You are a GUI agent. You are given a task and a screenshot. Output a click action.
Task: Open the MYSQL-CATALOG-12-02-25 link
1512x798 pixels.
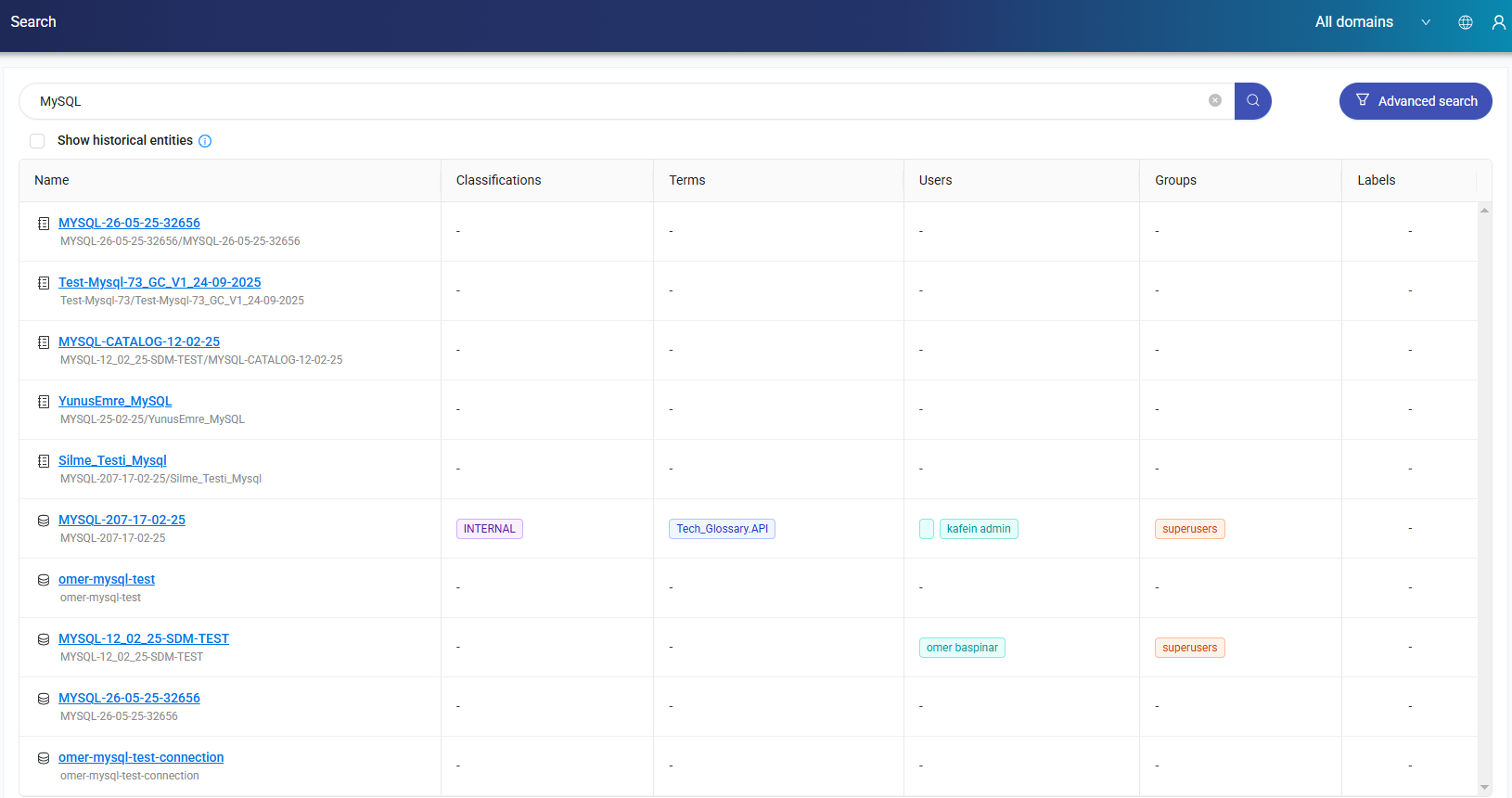pos(139,341)
